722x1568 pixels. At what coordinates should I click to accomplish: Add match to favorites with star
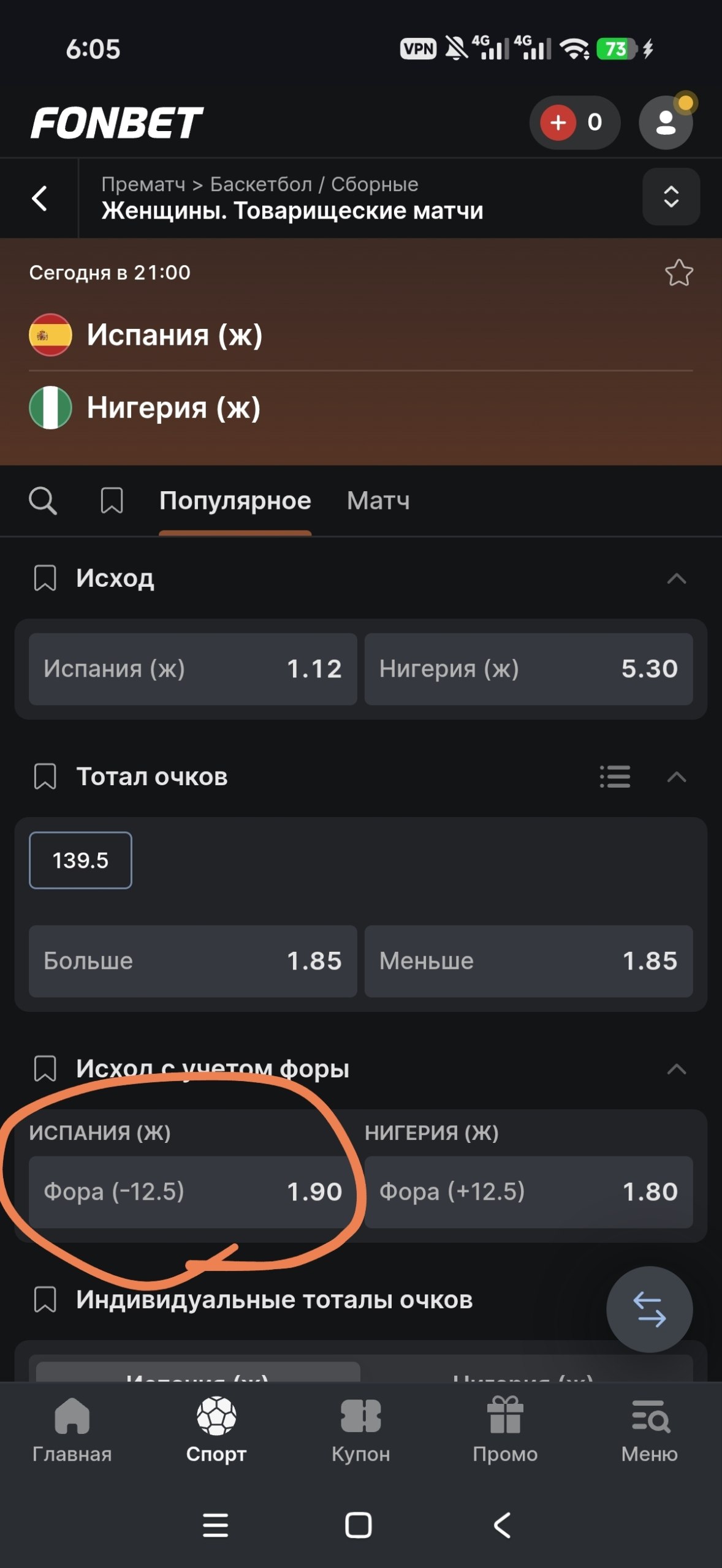click(x=679, y=273)
